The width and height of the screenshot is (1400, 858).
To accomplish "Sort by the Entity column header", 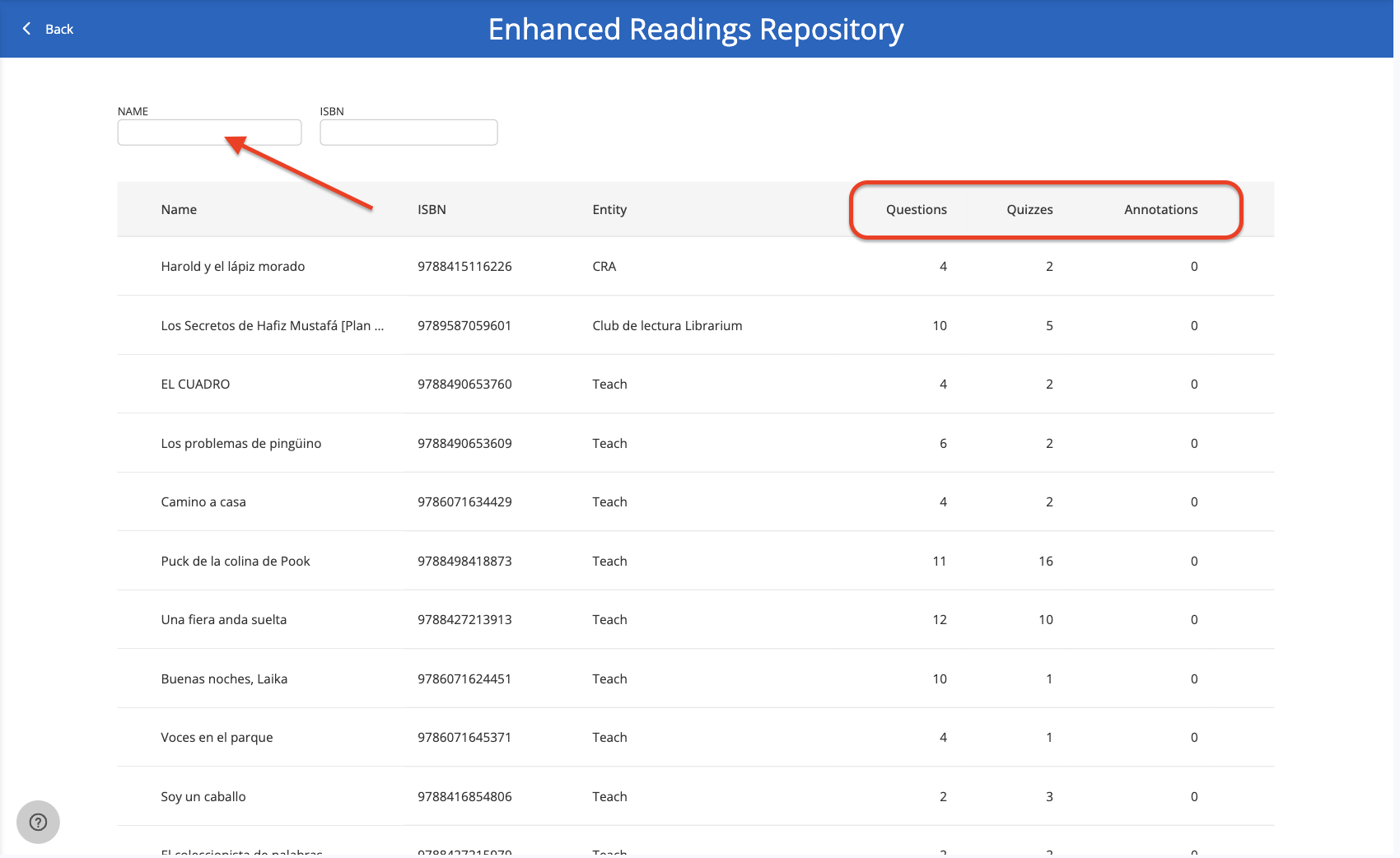I will [x=609, y=209].
